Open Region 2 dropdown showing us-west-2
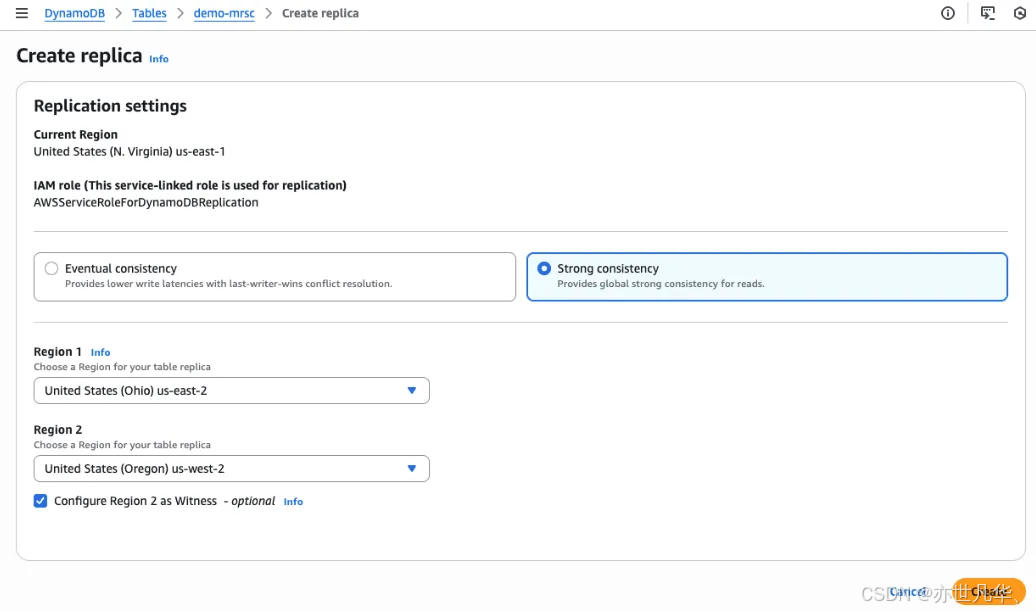Image resolution: width=1036 pixels, height=612 pixels. click(x=231, y=469)
